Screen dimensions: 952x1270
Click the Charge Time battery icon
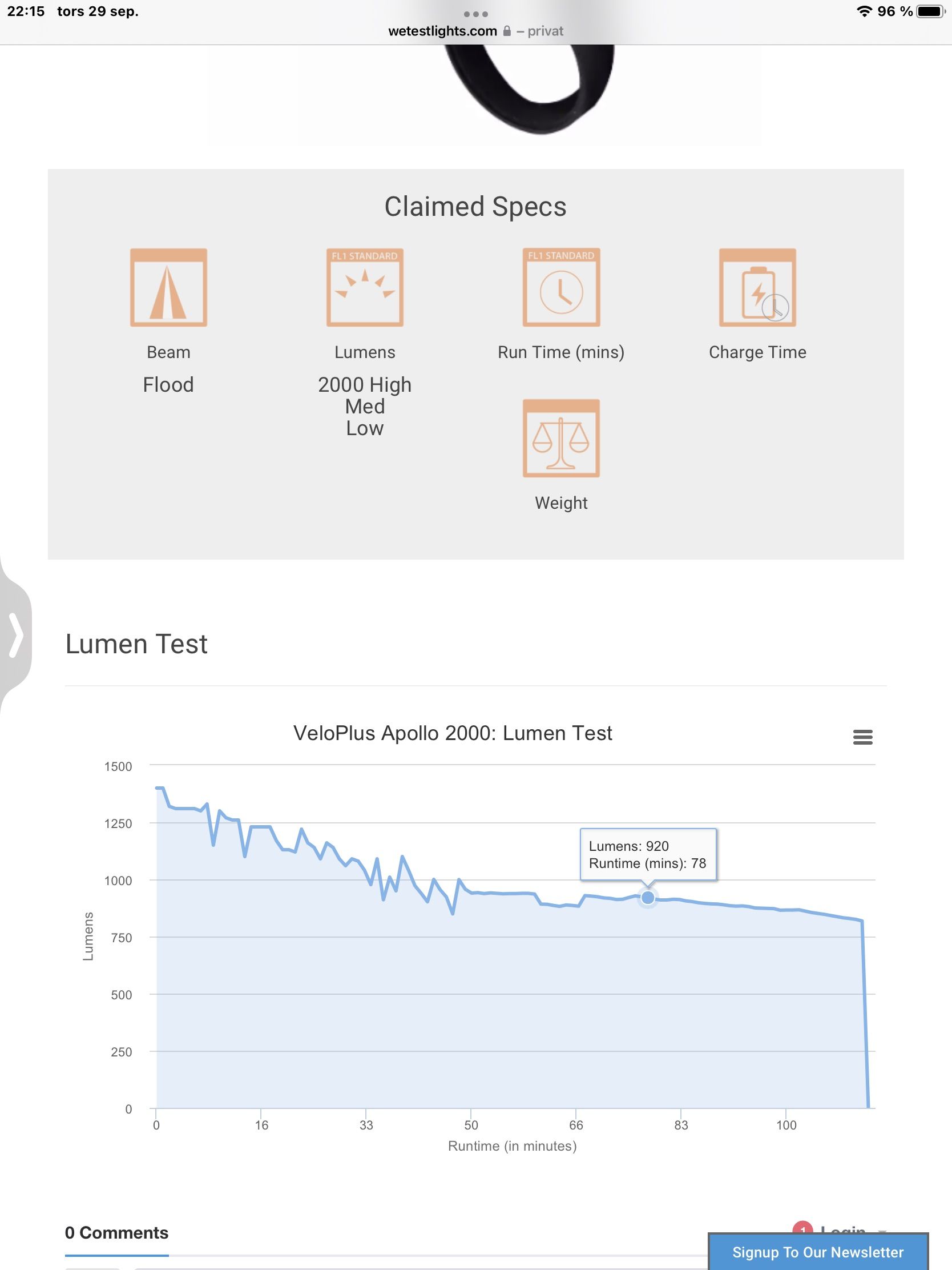[757, 288]
